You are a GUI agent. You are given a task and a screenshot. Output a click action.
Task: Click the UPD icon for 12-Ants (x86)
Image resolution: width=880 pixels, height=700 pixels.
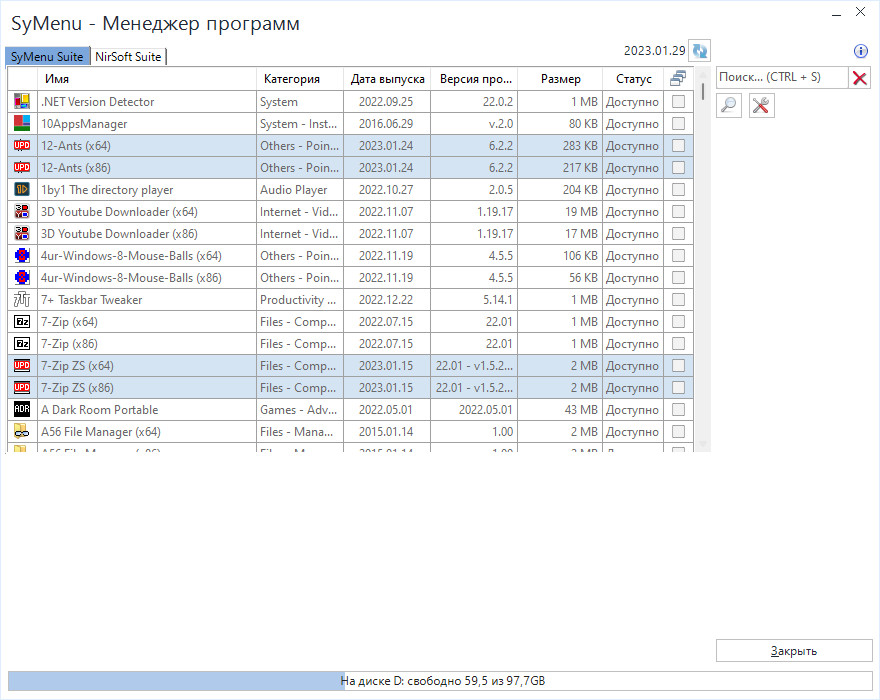click(22, 167)
